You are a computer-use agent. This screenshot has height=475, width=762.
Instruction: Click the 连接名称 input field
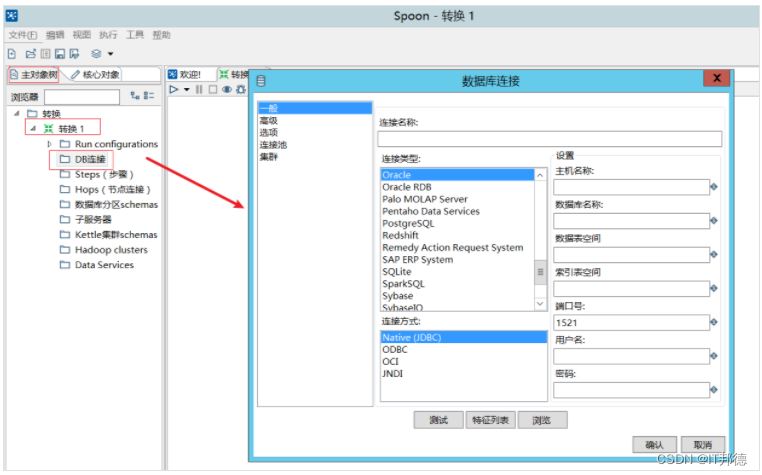click(549, 139)
